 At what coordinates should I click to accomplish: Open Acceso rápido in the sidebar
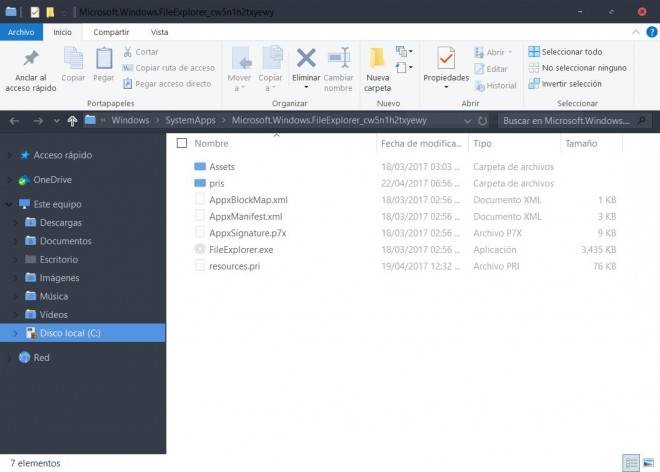click(62, 155)
